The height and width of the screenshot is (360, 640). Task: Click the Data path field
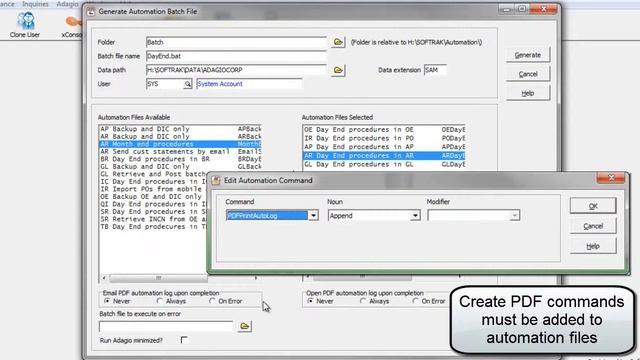236,70
